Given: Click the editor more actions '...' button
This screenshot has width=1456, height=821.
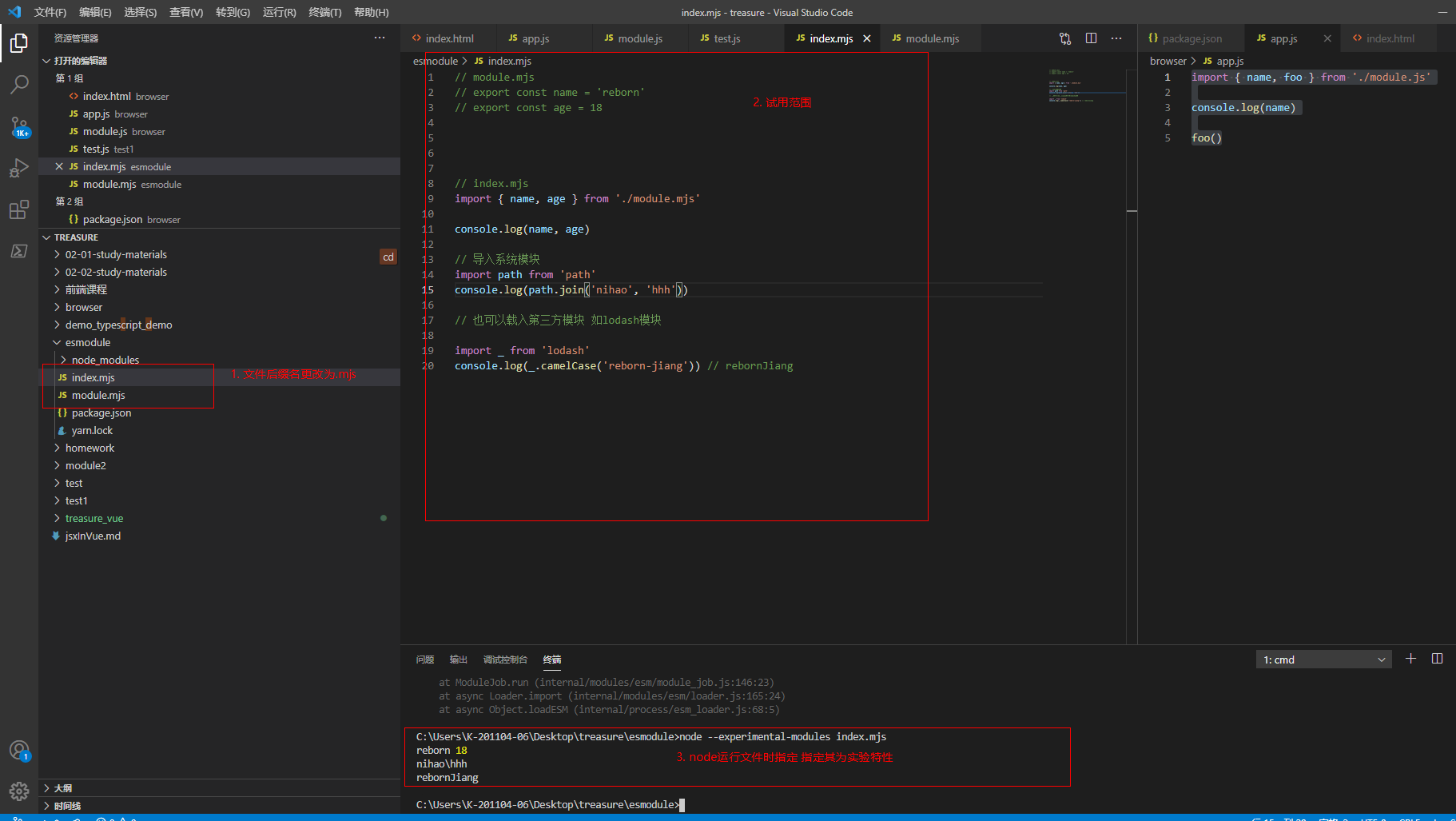Looking at the screenshot, I should pyautogui.click(x=1116, y=38).
